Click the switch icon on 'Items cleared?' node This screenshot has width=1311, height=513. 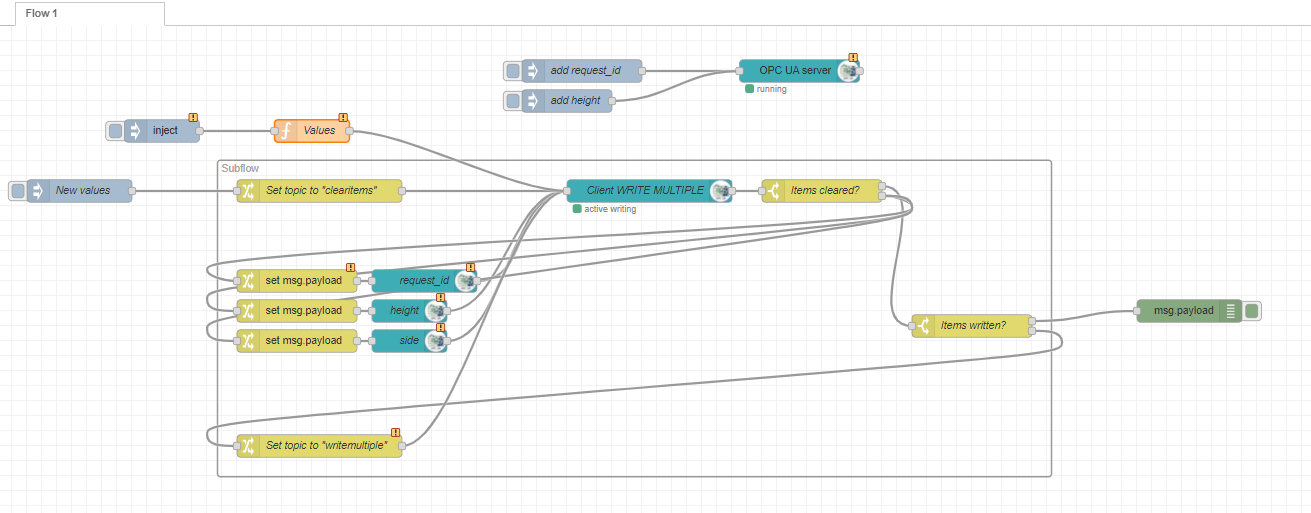pos(773,191)
